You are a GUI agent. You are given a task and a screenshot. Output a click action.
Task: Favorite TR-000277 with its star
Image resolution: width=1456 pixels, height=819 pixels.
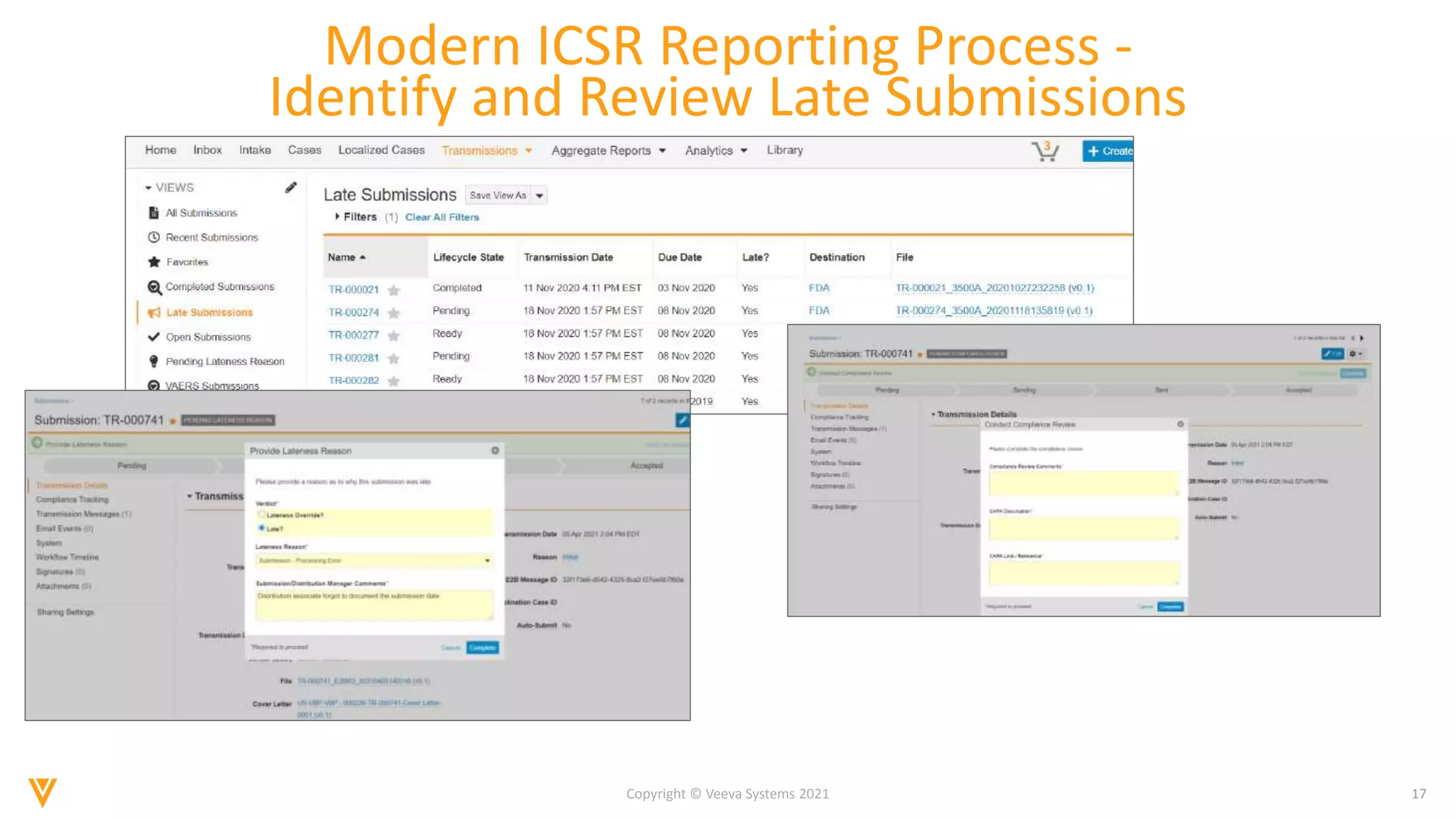pyautogui.click(x=394, y=336)
